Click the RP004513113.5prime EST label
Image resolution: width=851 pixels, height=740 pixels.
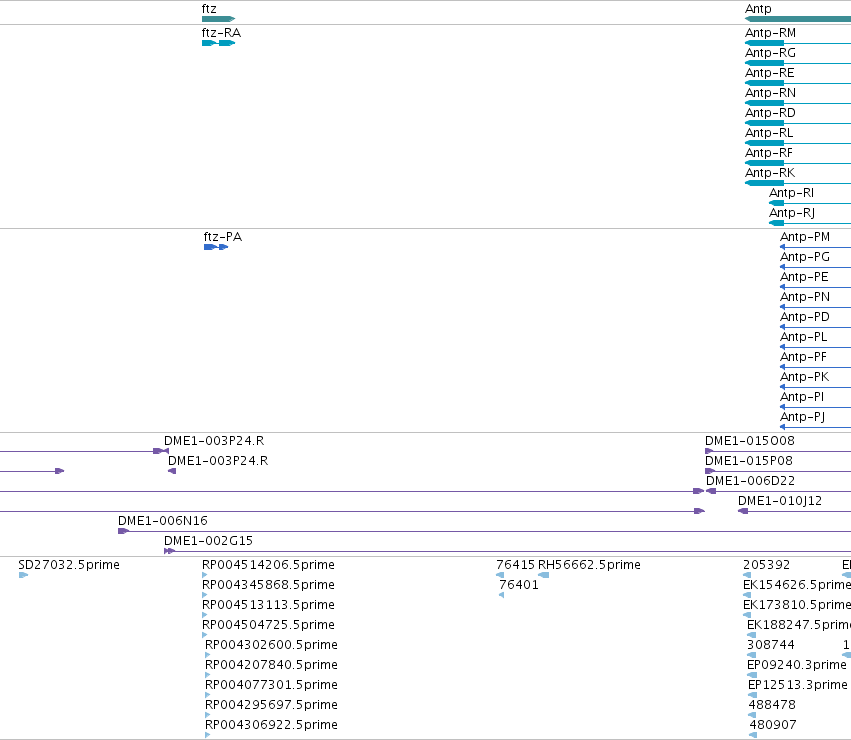[x=268, y=605]
